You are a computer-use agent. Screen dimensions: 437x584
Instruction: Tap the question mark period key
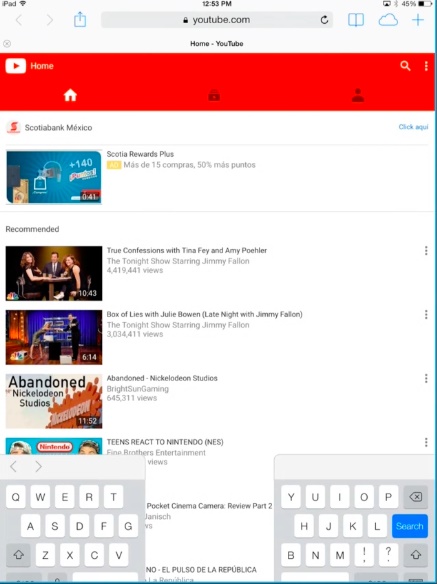(389, 555)
